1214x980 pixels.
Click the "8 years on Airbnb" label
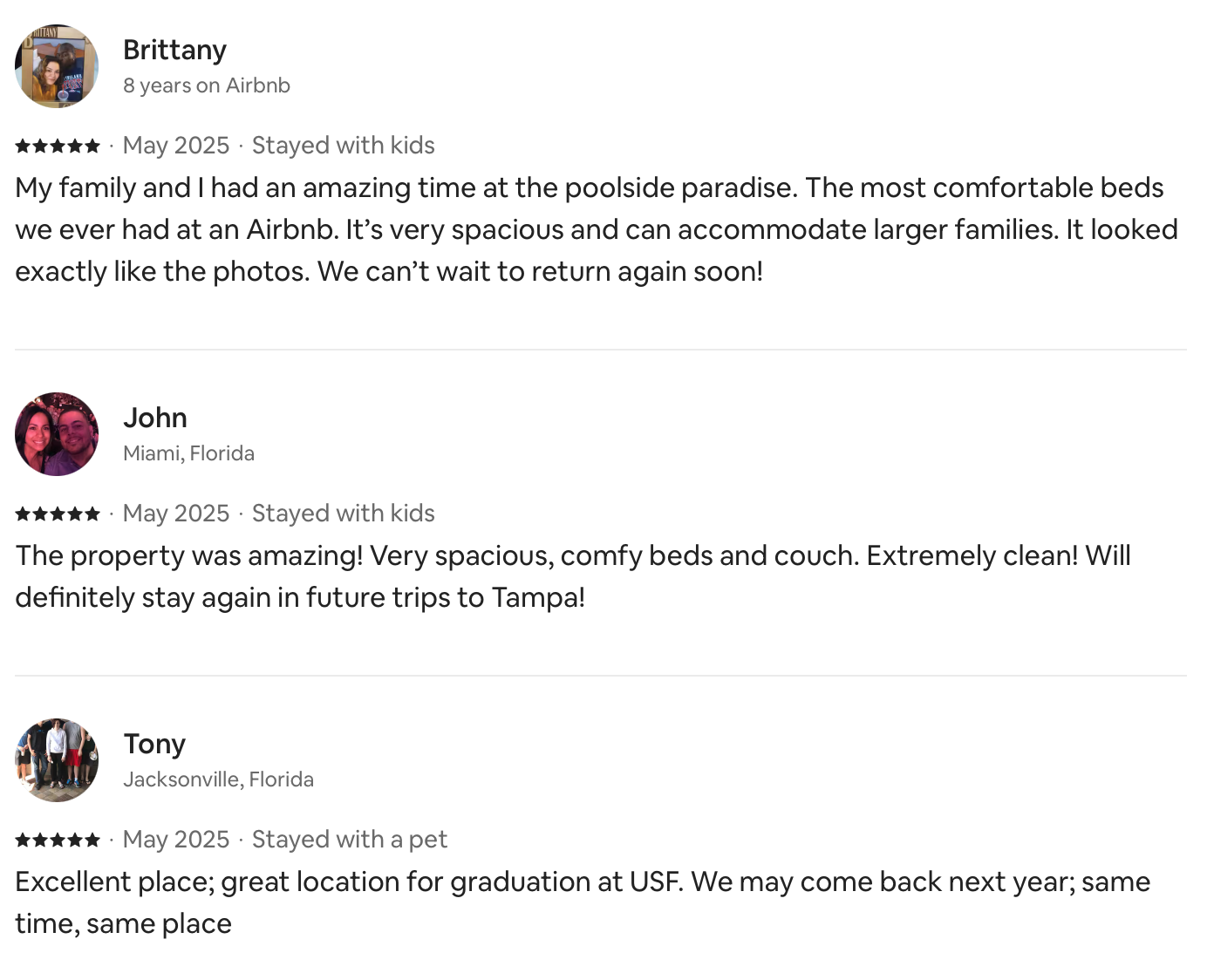pyautogui.click(x=207, y=85)
